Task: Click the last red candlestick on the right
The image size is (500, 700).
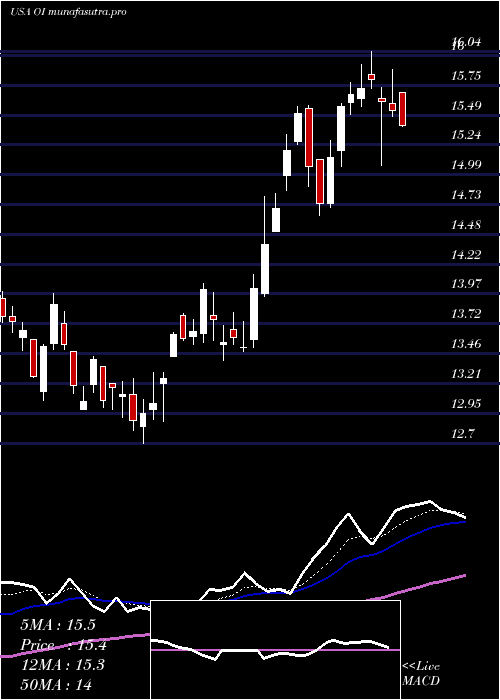Action: 403,109
